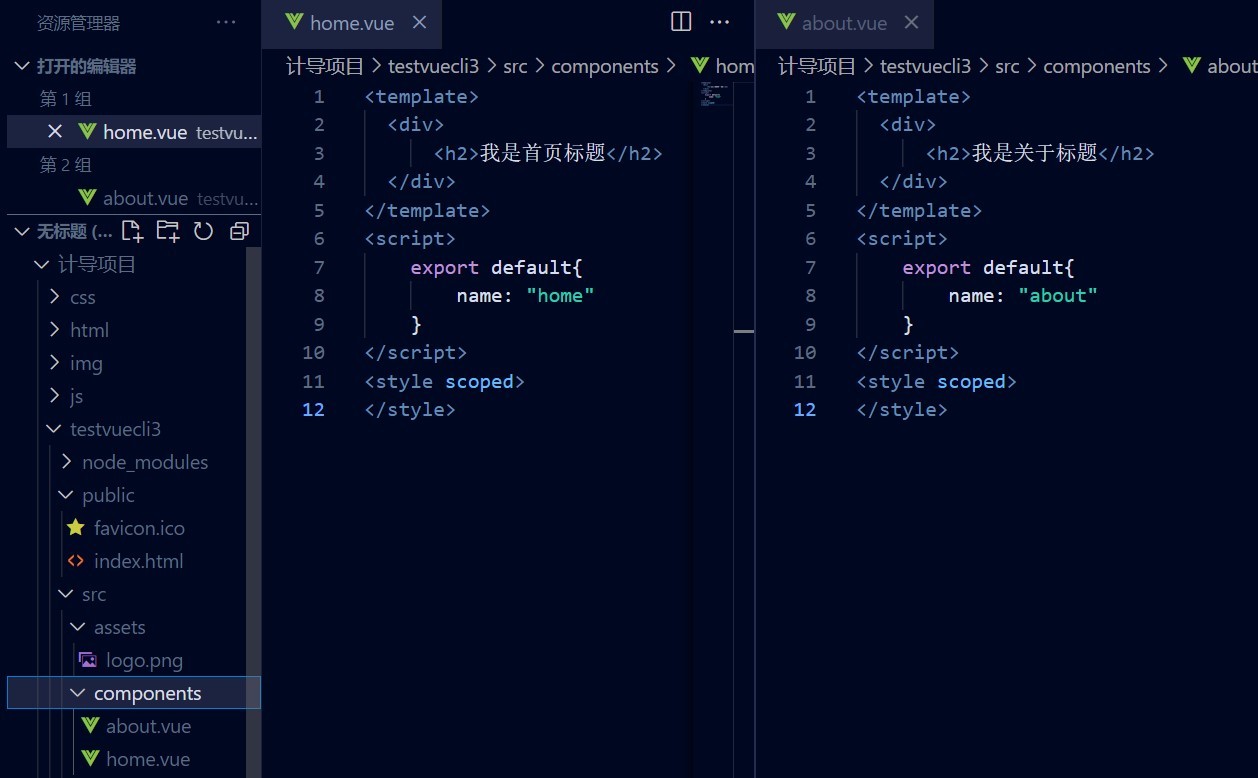
Task: Expand the js folder
Action: [55, 396]
